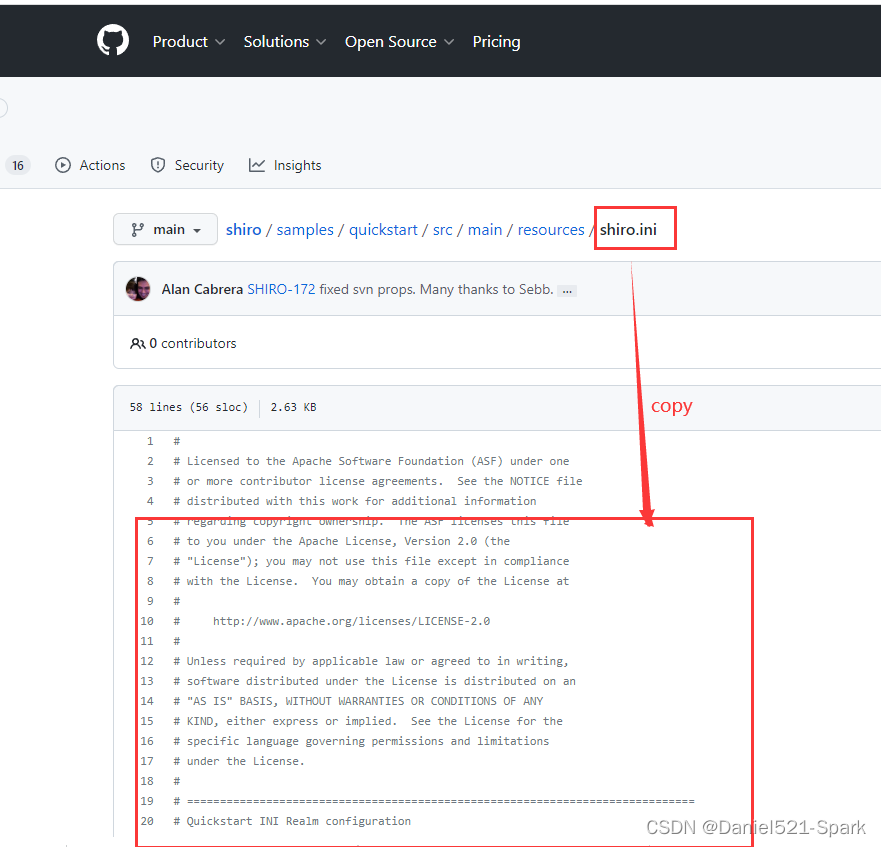The image size is (881, 847).
Task: Click the counter badge showing 16
Action: click(18, 165)
